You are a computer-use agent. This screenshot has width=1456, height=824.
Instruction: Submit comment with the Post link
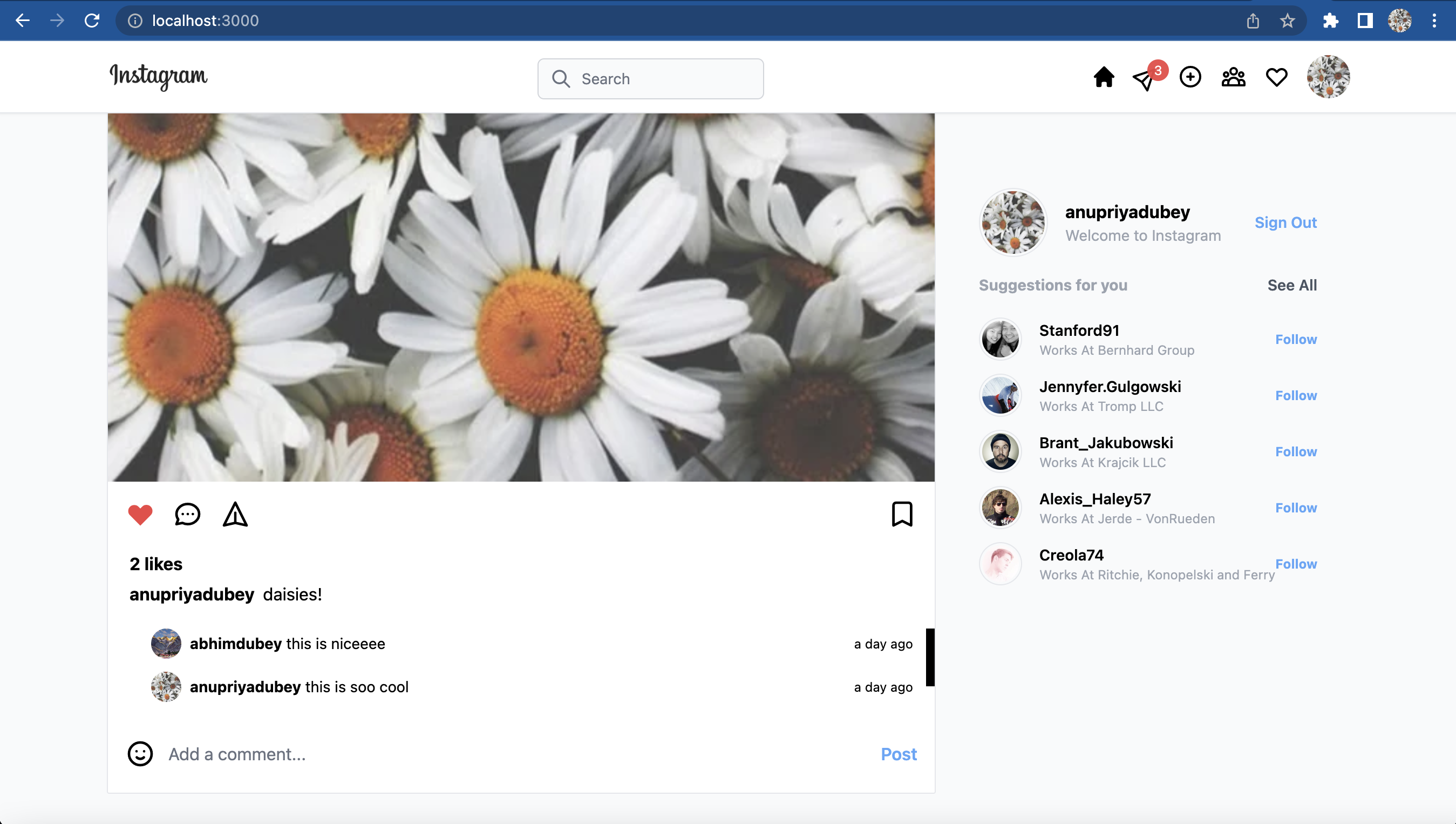pos(899,754)
